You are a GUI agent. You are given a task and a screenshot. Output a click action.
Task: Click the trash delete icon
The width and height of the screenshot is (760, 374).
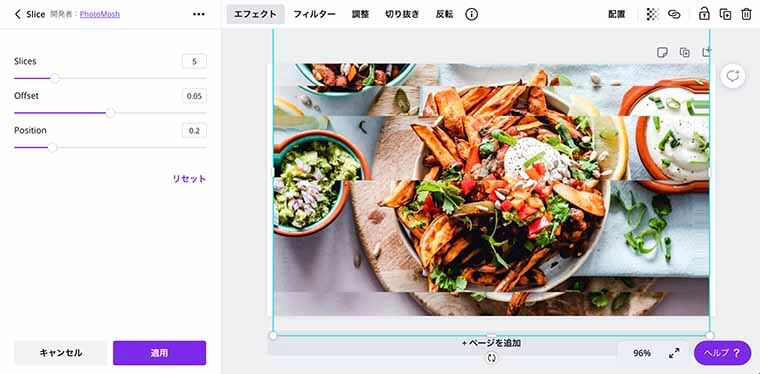pos(746,14)
